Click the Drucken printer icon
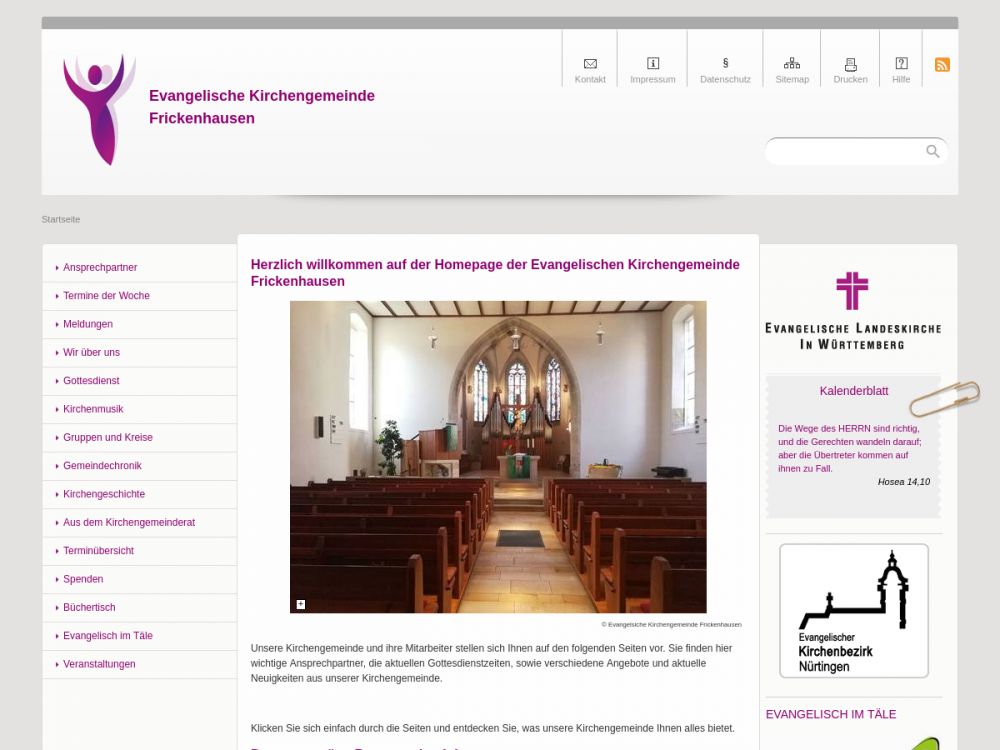The image size is (1000, 750). click(850, 64)
